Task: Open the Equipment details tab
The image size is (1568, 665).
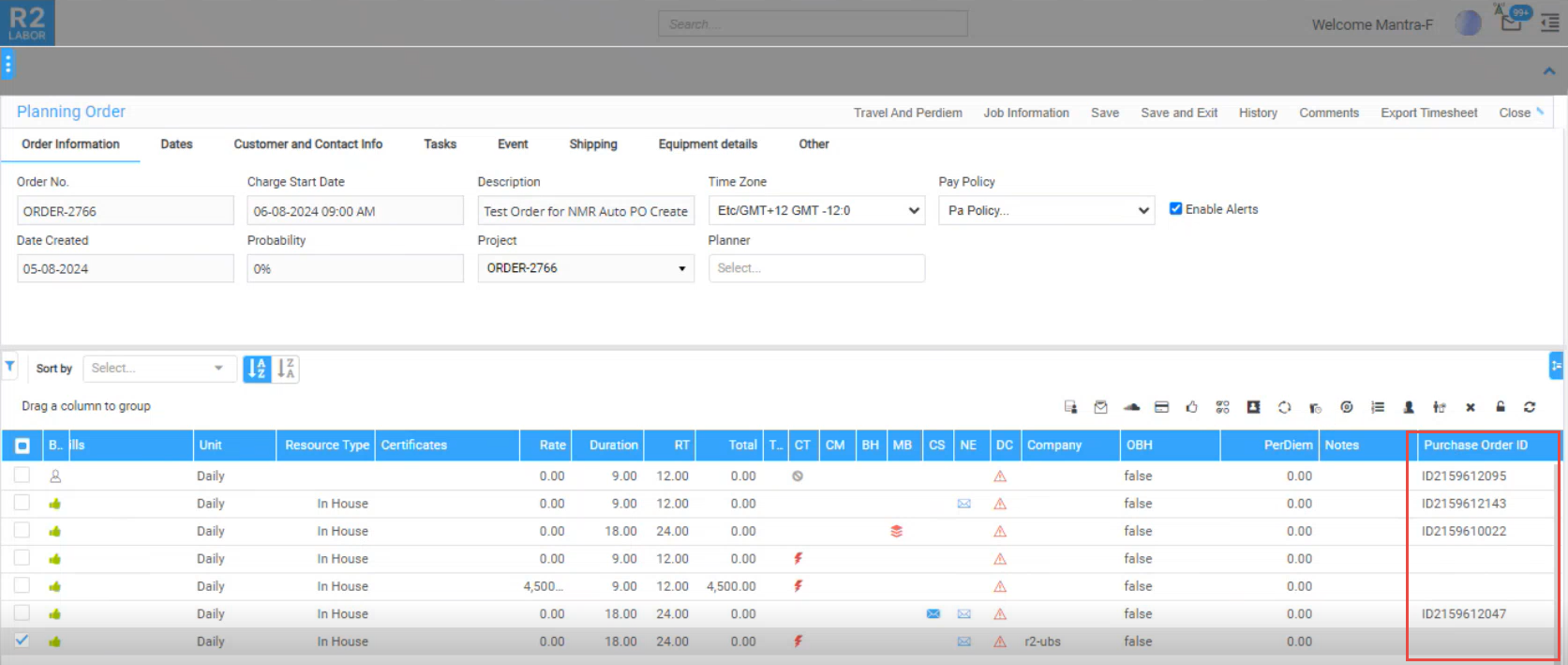Action: [x=708, y=144]
